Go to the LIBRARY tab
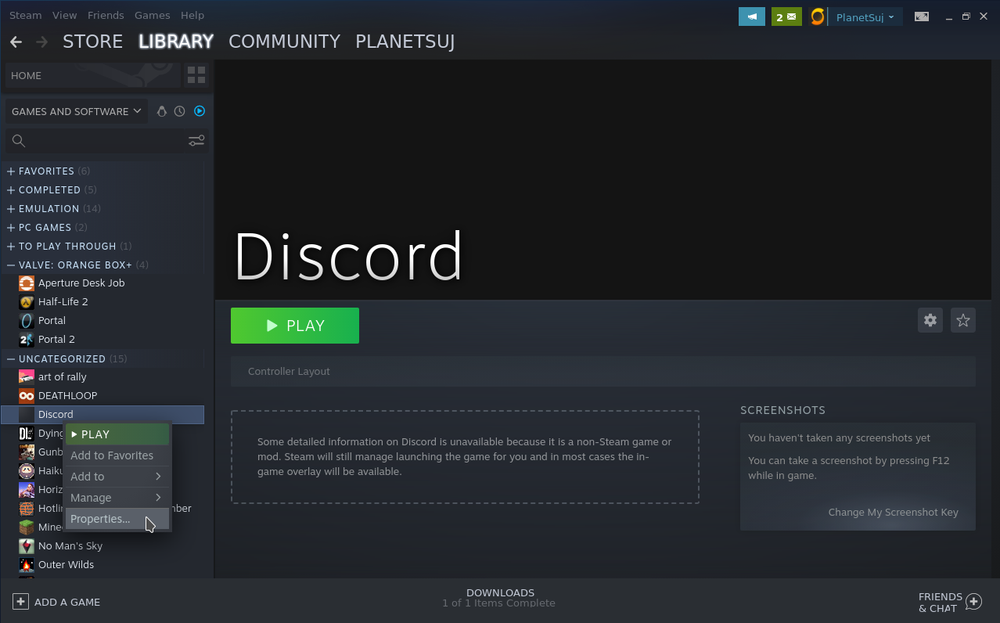 point(176,42)
